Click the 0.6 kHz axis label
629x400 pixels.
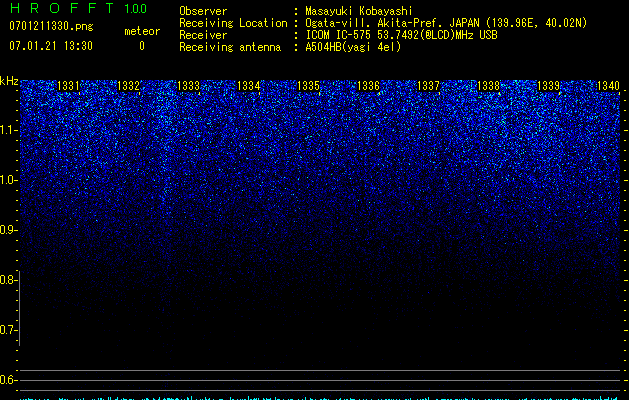(x=7, y=380)
